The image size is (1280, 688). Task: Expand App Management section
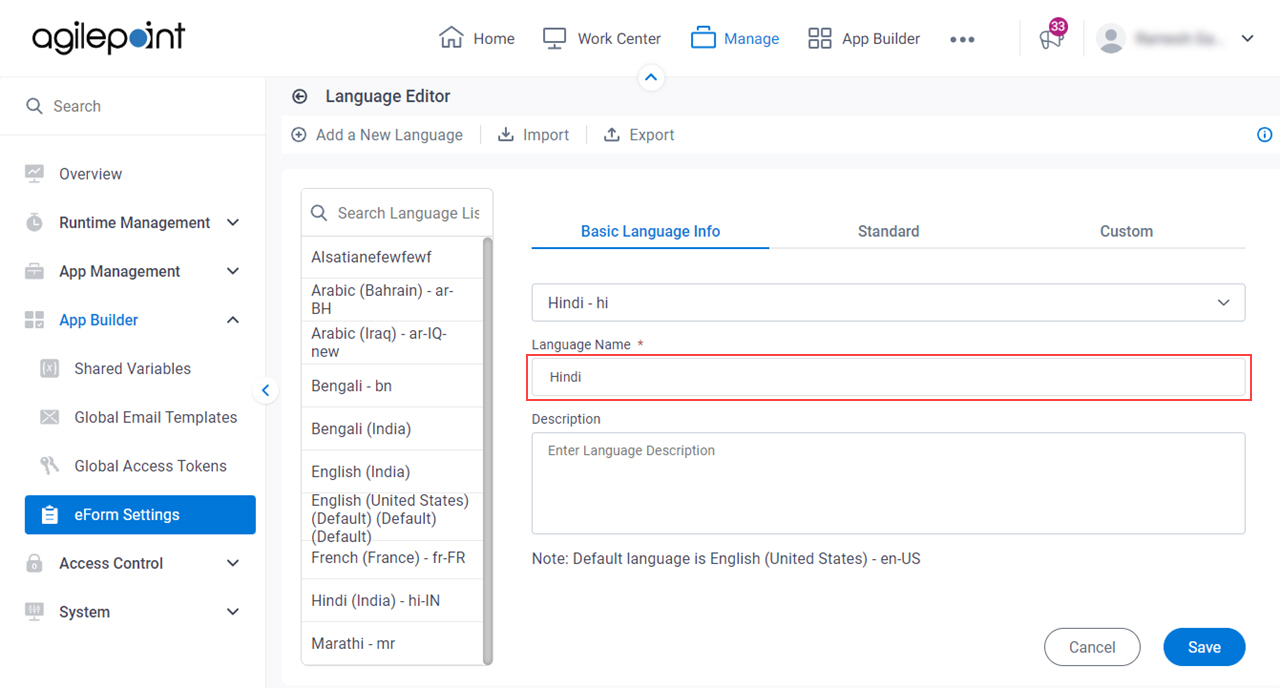pyautogui.click(x=233, y=271)
